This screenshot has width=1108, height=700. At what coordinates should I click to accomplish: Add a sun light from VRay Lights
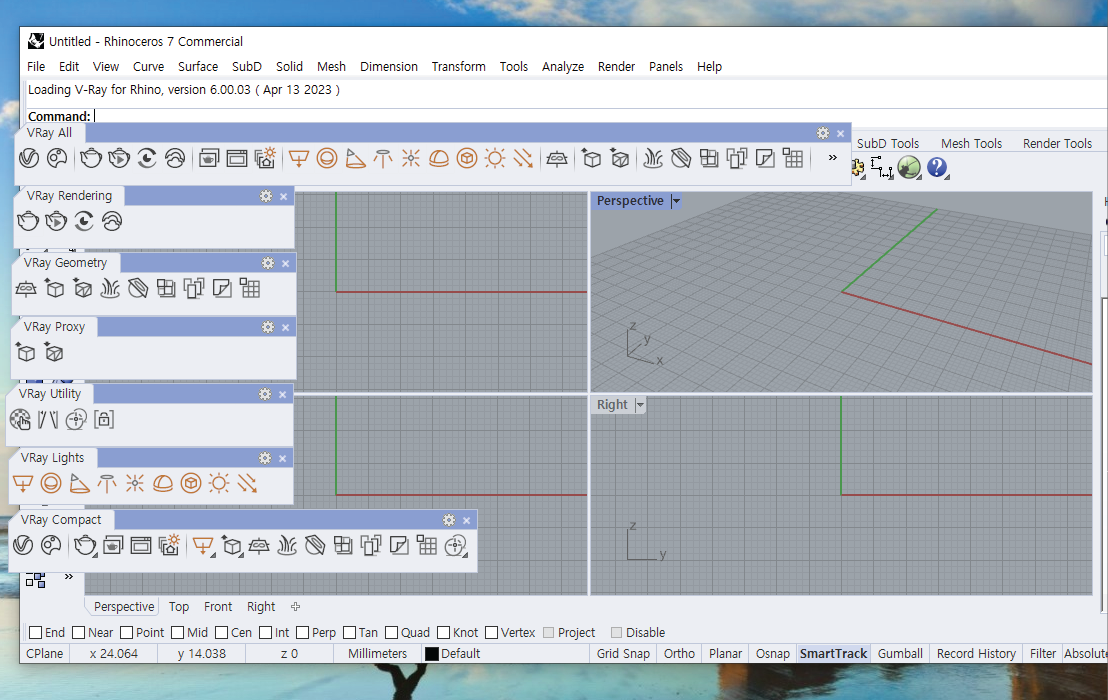pyautogui.click(x=219, y=483)
